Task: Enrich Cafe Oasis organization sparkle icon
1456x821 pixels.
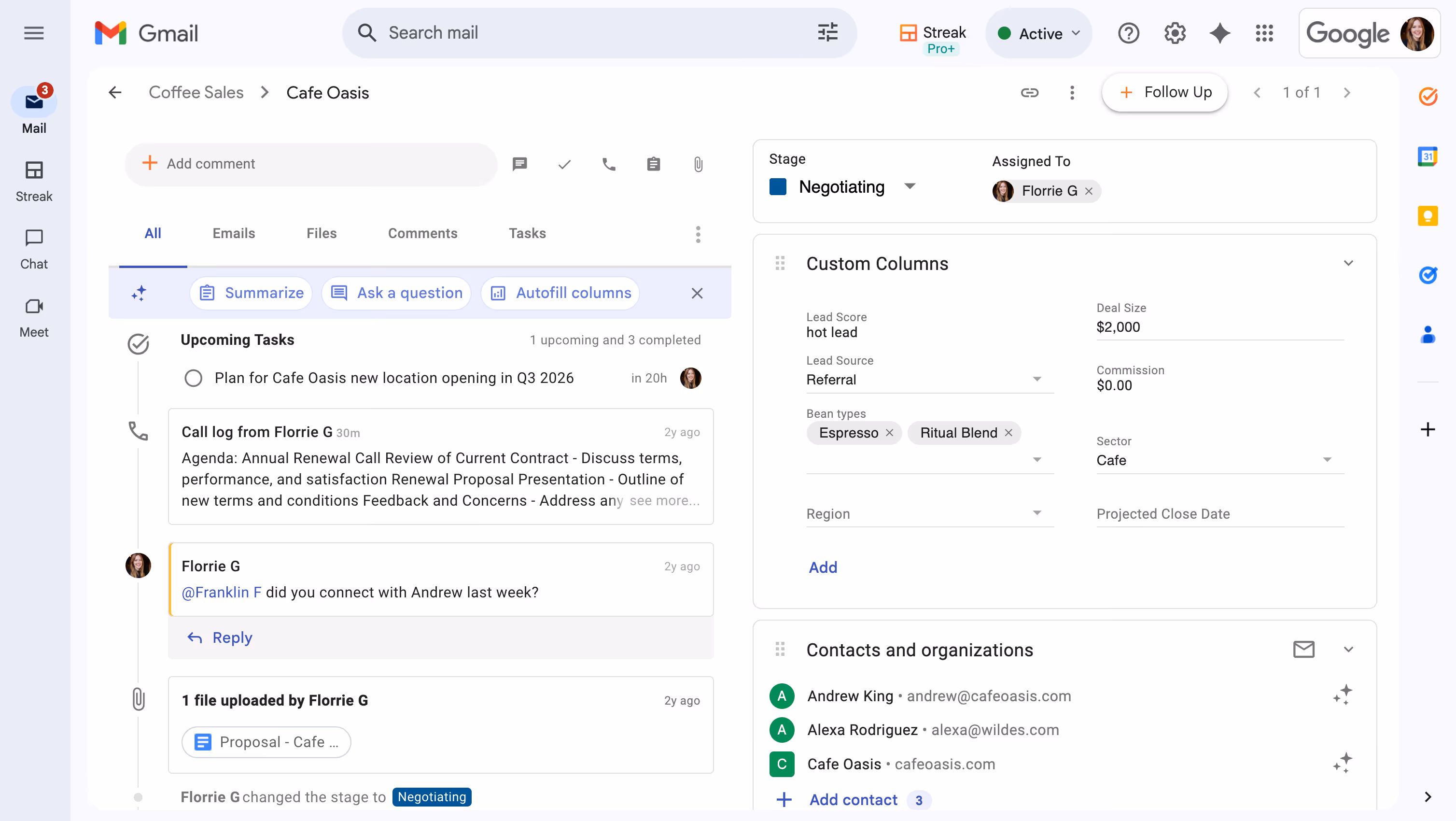Action: [1343, 763]
